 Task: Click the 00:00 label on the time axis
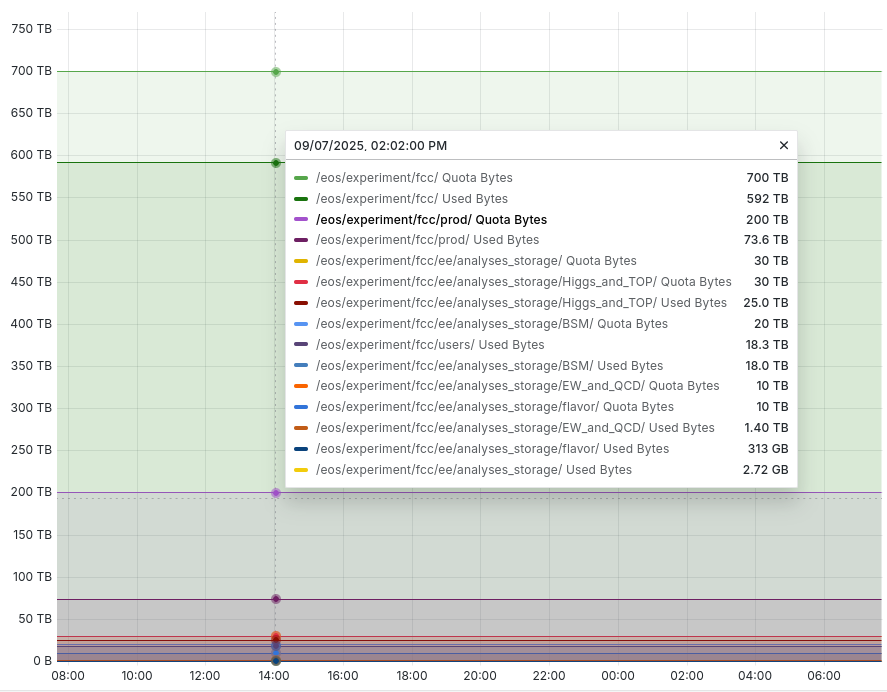pos(618,676)
